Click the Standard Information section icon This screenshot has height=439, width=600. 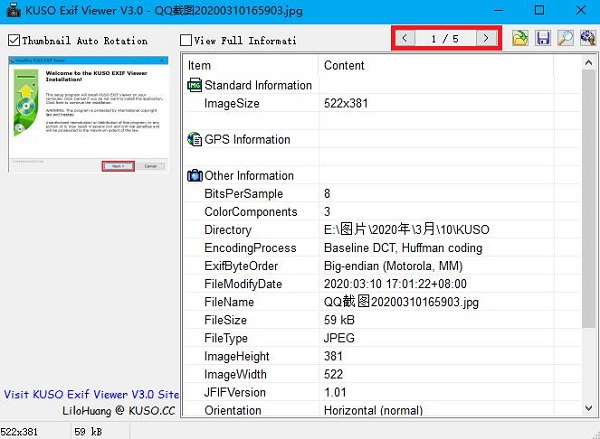194,85
